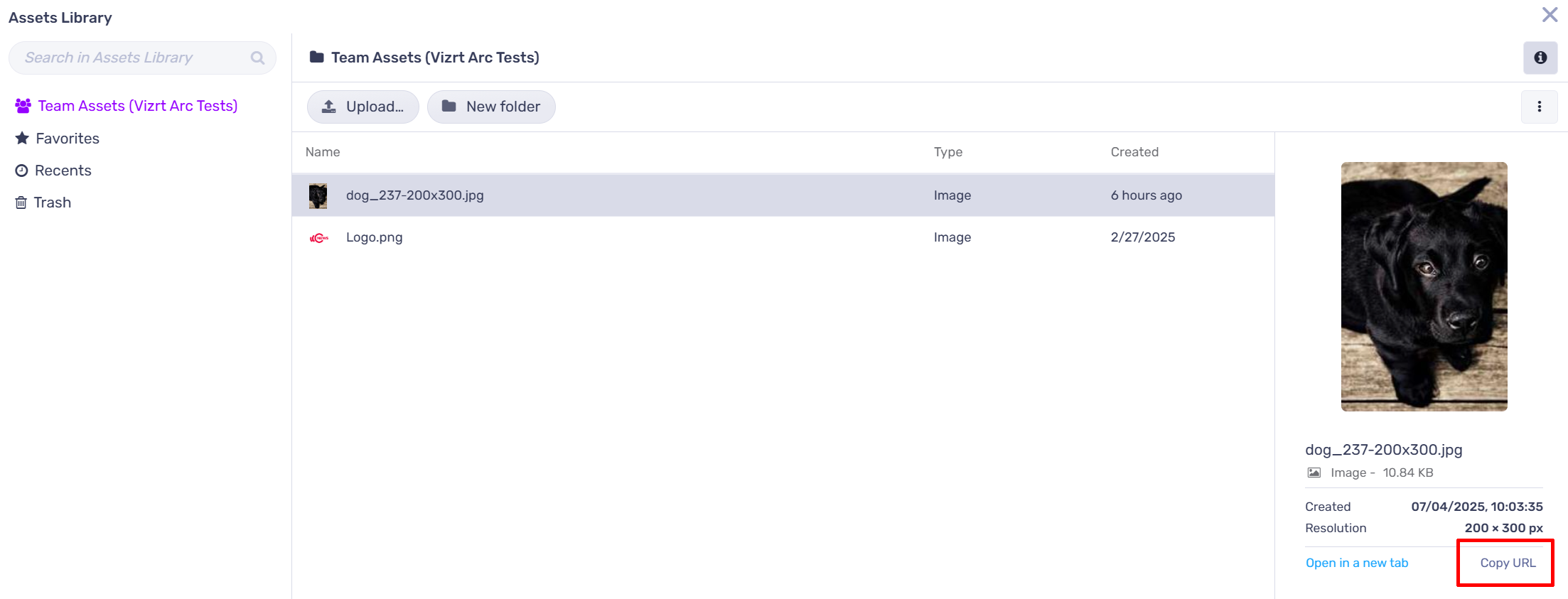Create a New folder
1568x599 pixels.
490,107
